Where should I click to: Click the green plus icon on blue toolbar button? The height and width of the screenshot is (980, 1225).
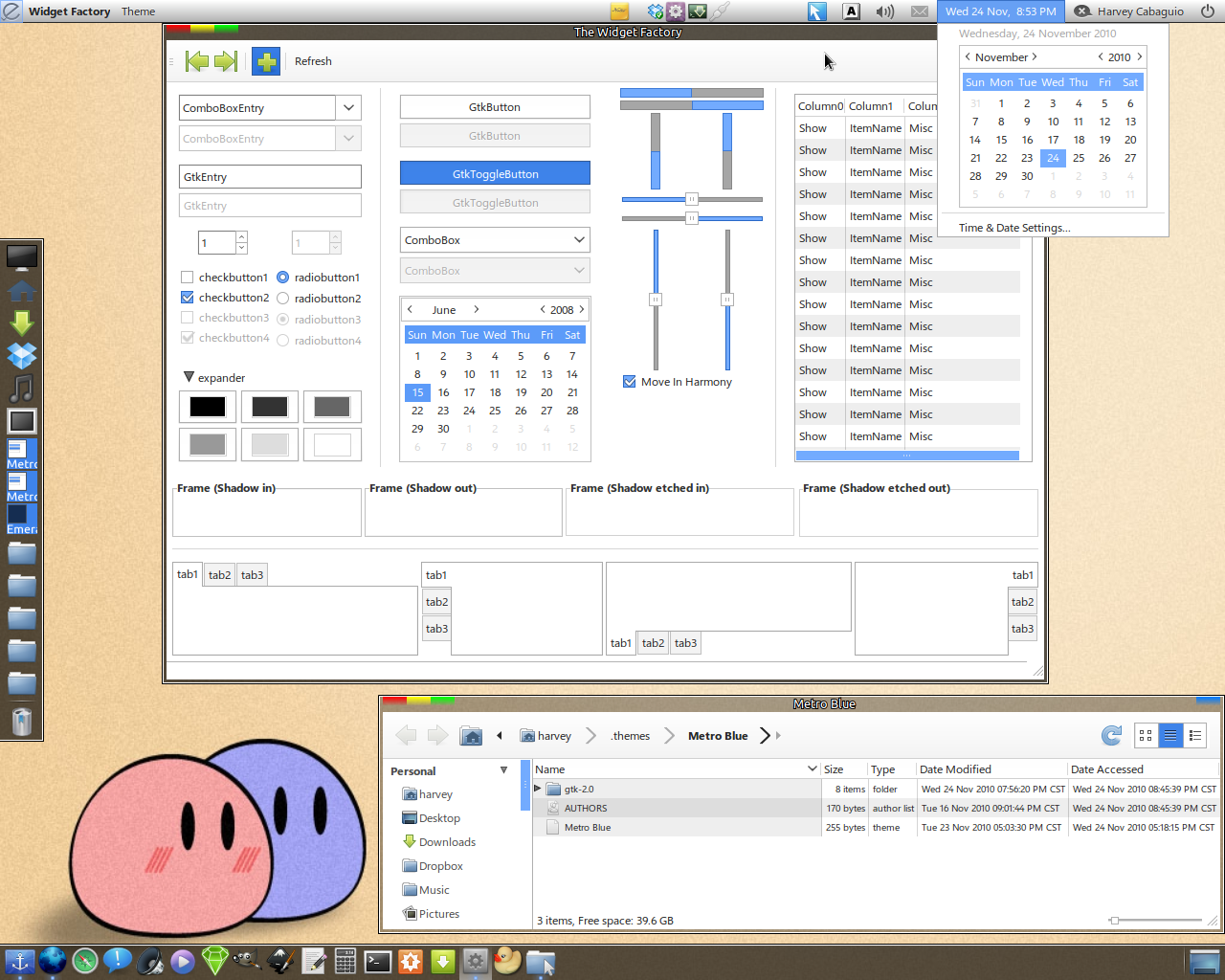click(x=266, y=61)
